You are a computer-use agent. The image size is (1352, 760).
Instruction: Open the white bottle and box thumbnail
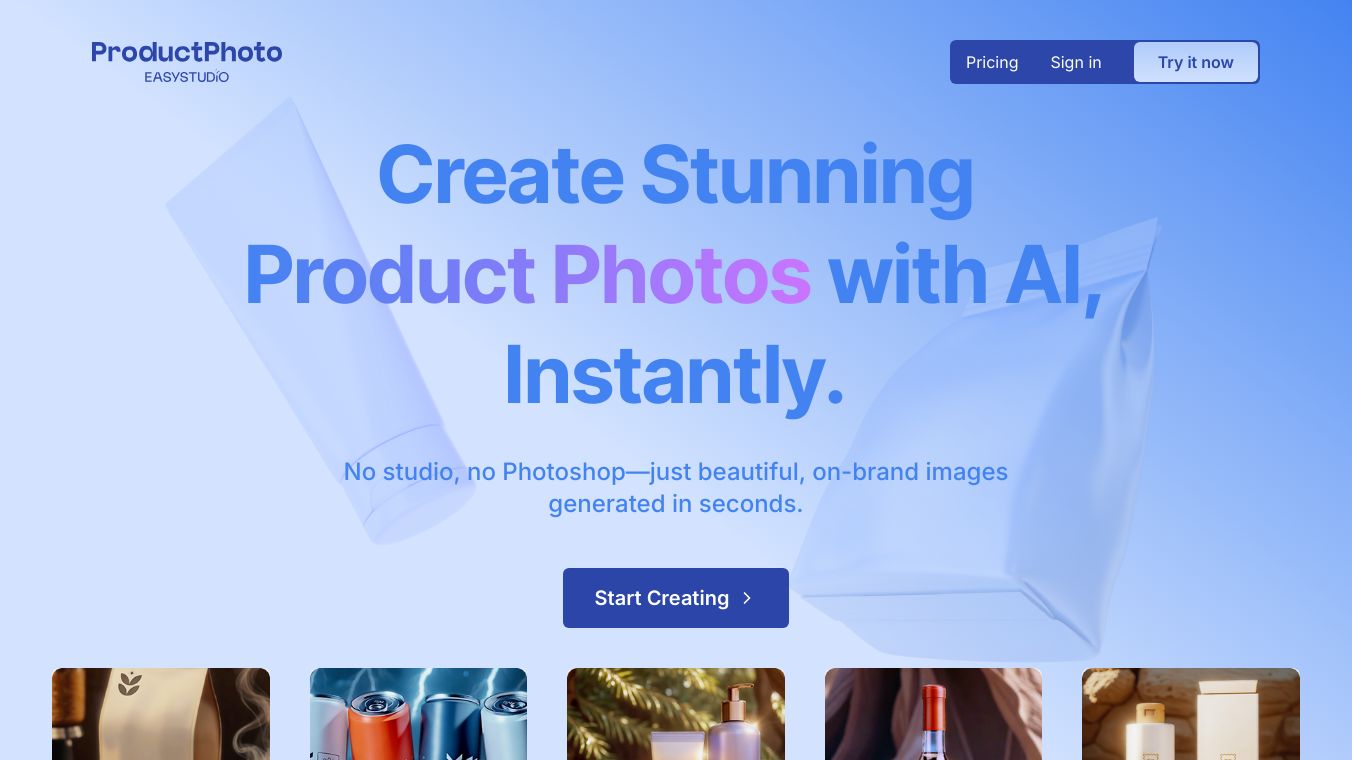[1191, 714]
